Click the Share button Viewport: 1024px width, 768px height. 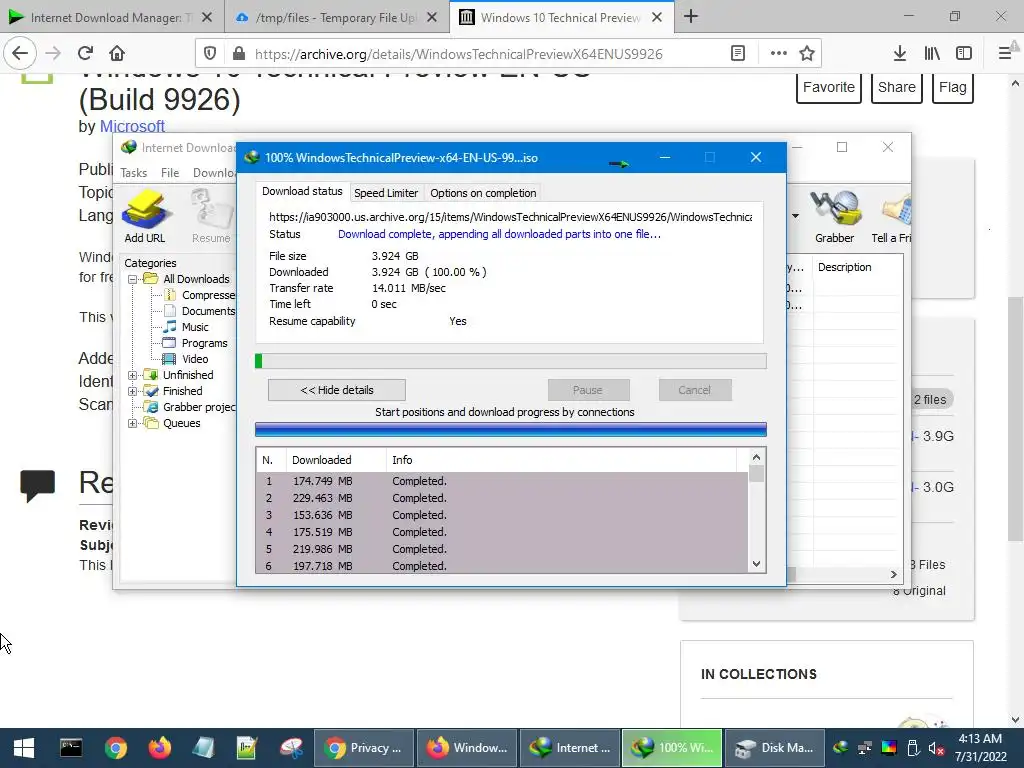(x=897, y=88)
